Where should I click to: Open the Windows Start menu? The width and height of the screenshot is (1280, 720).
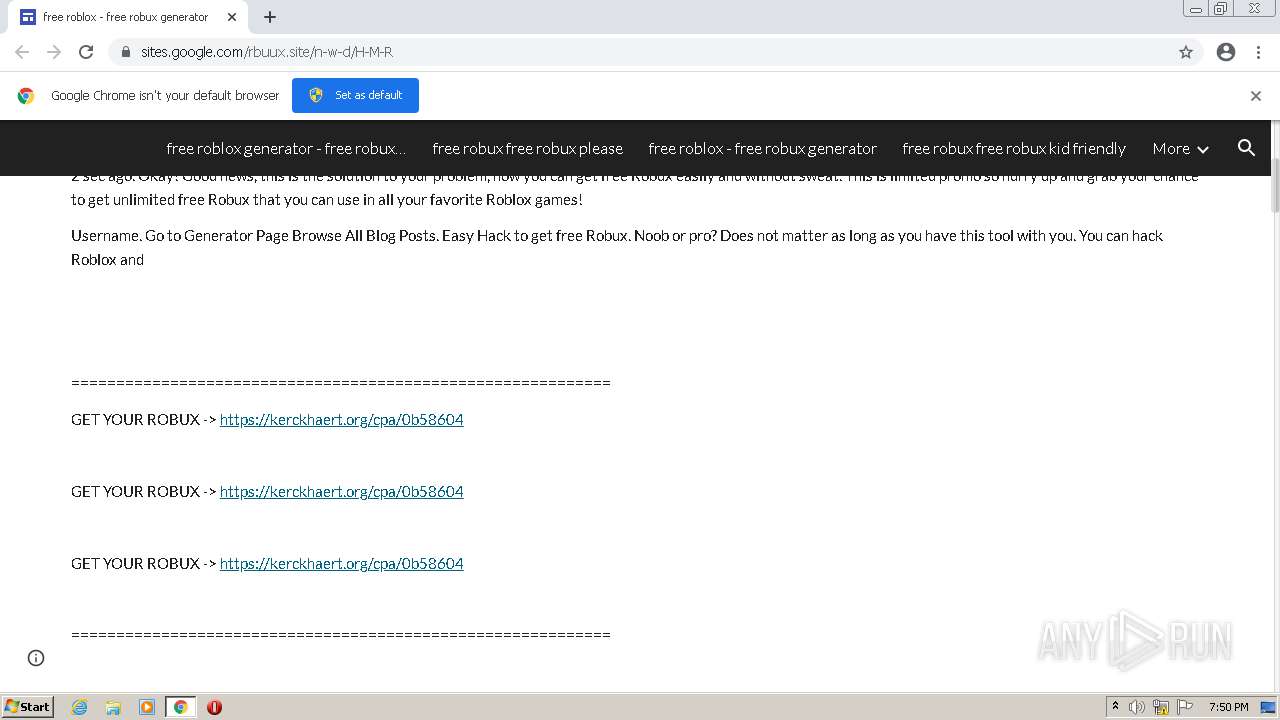tap(27, 706)
